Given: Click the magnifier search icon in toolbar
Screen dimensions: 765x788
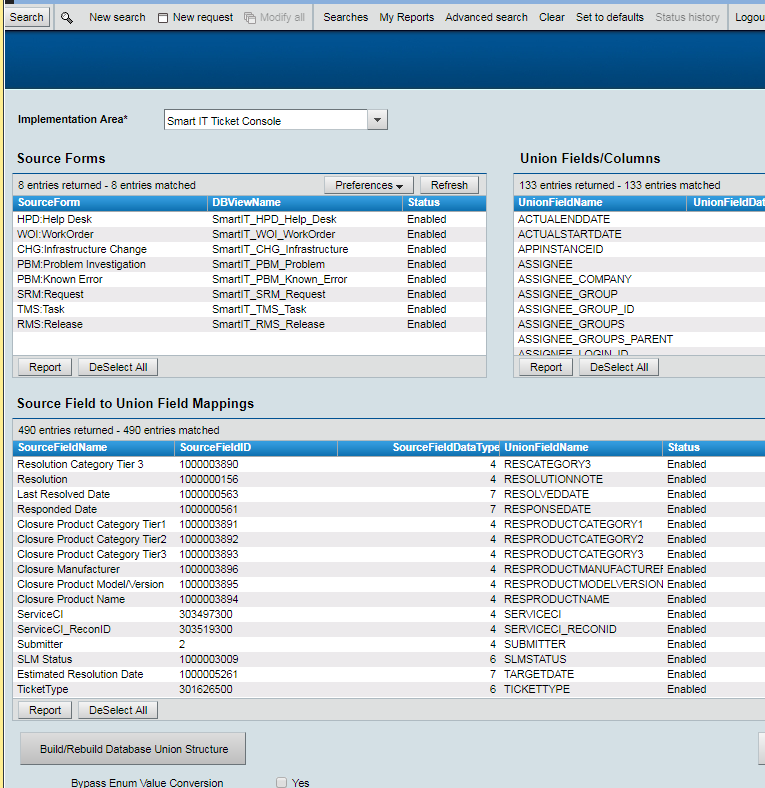Looking at the screenshot, I should pos(67,18).
